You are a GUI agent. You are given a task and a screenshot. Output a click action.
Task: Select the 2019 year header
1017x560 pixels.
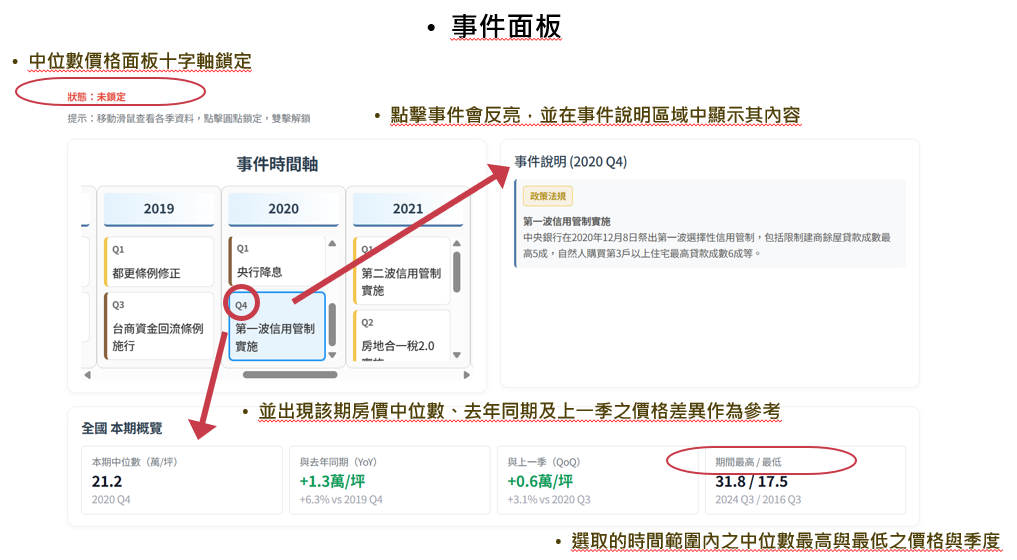pyautogui.click(x=159, y=209)
